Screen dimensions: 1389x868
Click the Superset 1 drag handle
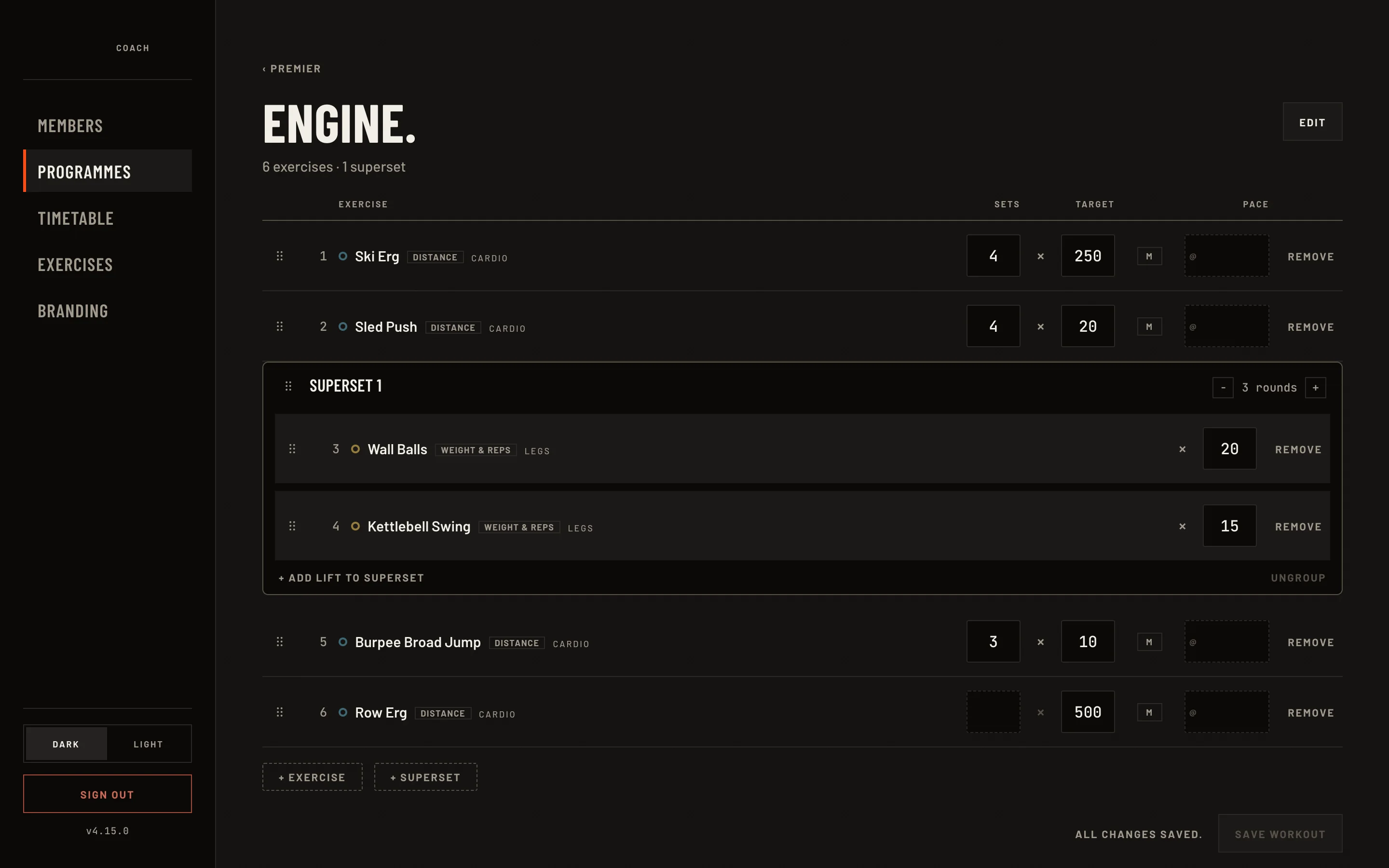tap(288, 386)
